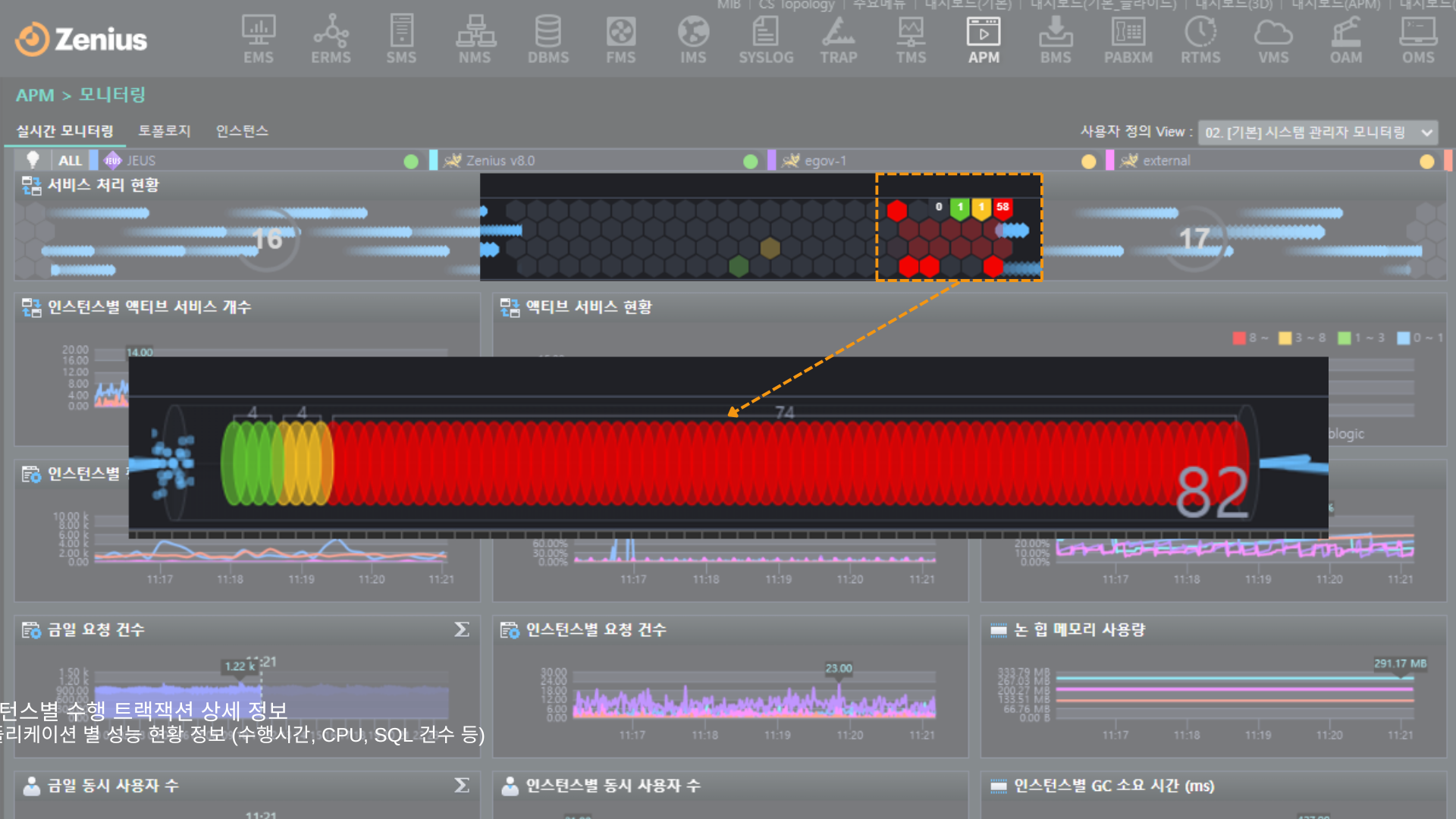
Task: Click the 모니터링 breadcrumb link
Action: [112, 95]
